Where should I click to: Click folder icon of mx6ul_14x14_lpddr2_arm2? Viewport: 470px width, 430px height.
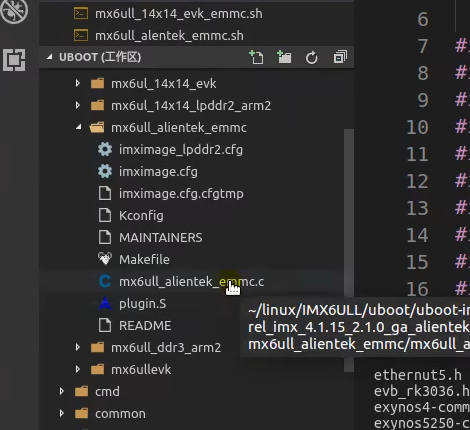[x=97, y=105]
